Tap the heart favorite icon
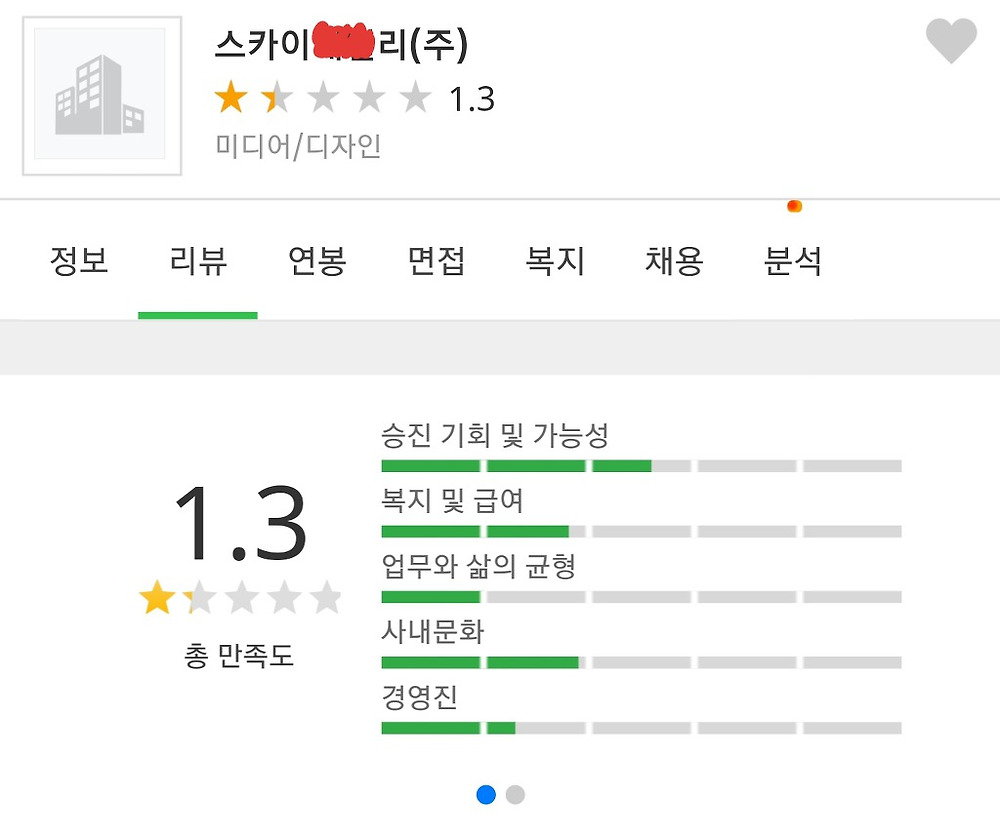This screenshot has height=836, width=1000. pyautogui.click(x=950, y=42)
